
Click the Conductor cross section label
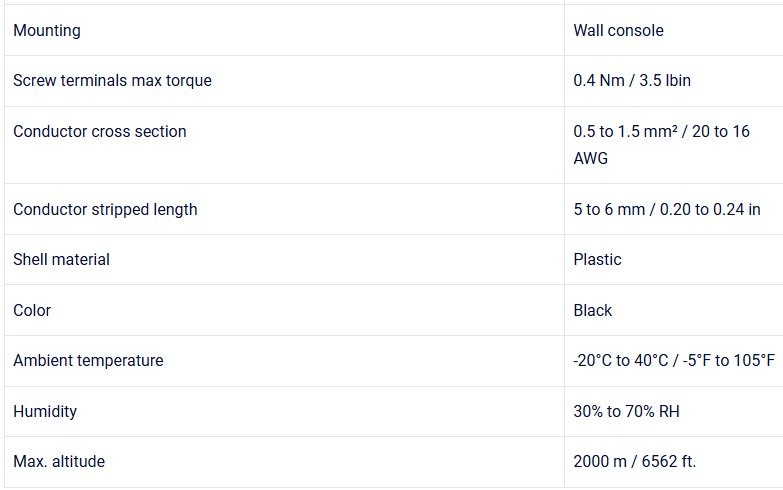(x=99, y=131)
